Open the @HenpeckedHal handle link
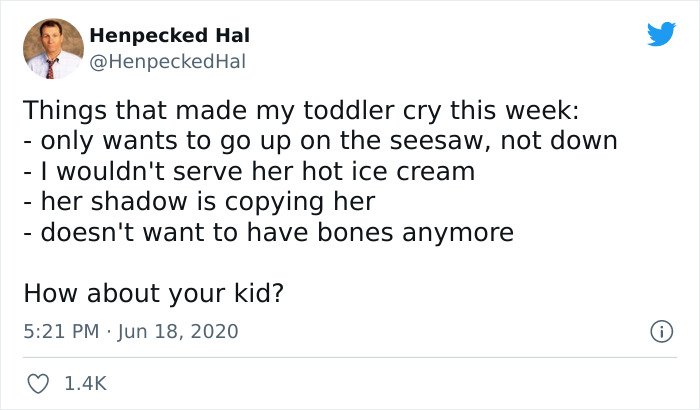Screen dimensions: 700x410 [x=167, y=61]
